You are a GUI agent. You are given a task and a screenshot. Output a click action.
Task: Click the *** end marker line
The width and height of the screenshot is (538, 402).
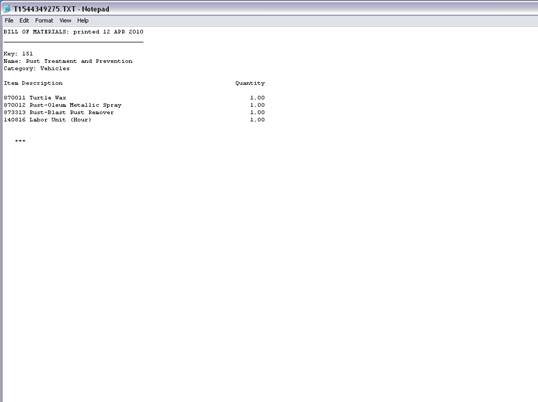coord(20,141)
